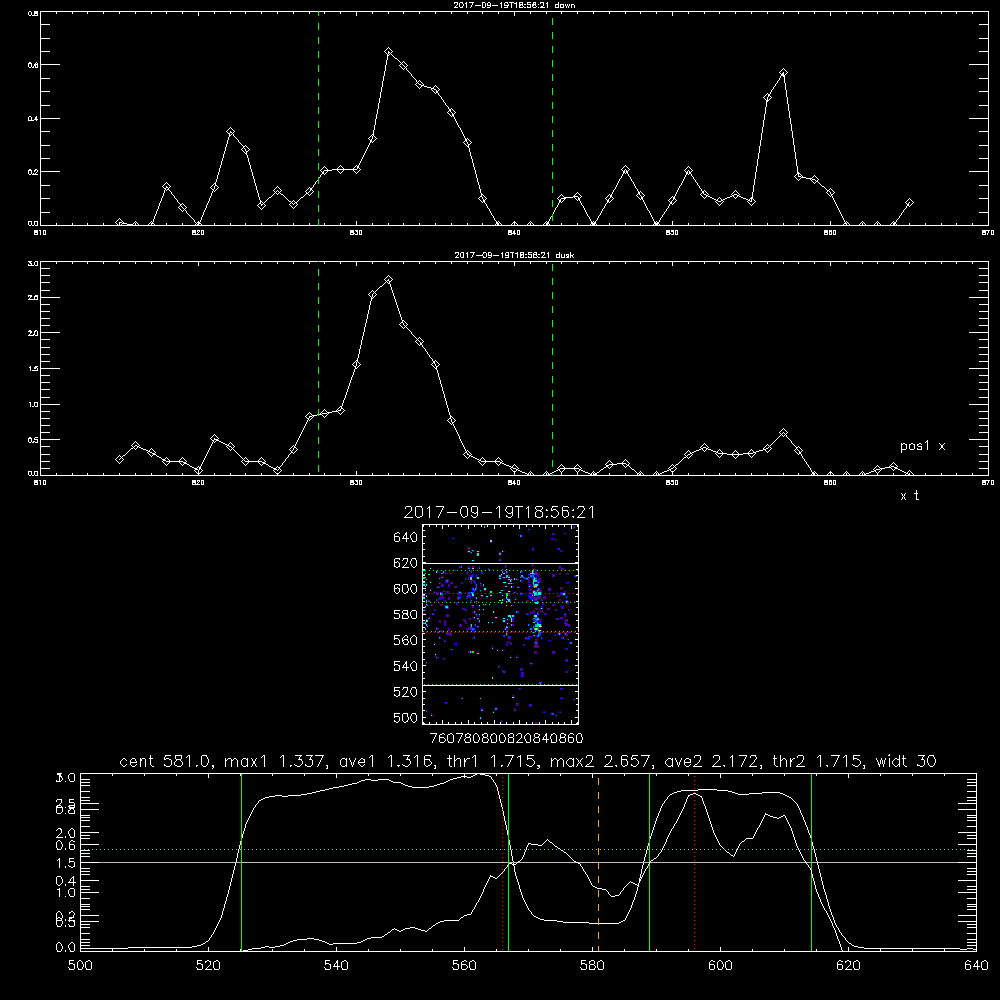The width and height of the screenshot is (1000, 1000).
Task: Select the green vertical line near 567
Action: 508,862
